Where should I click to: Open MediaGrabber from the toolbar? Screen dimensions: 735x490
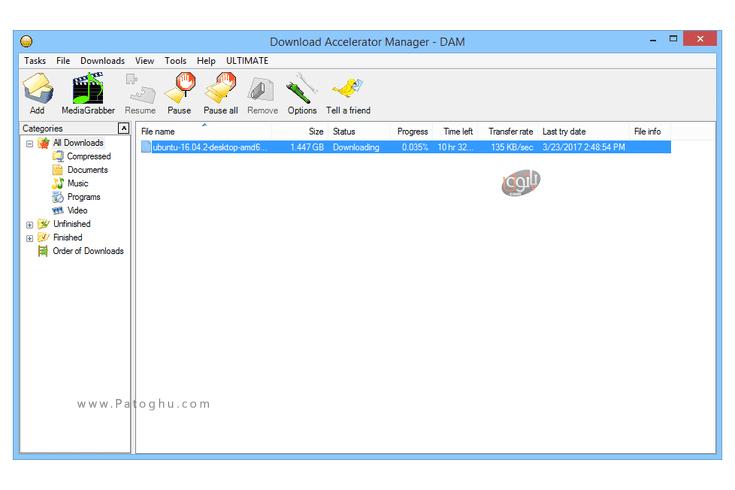[88, 94]
